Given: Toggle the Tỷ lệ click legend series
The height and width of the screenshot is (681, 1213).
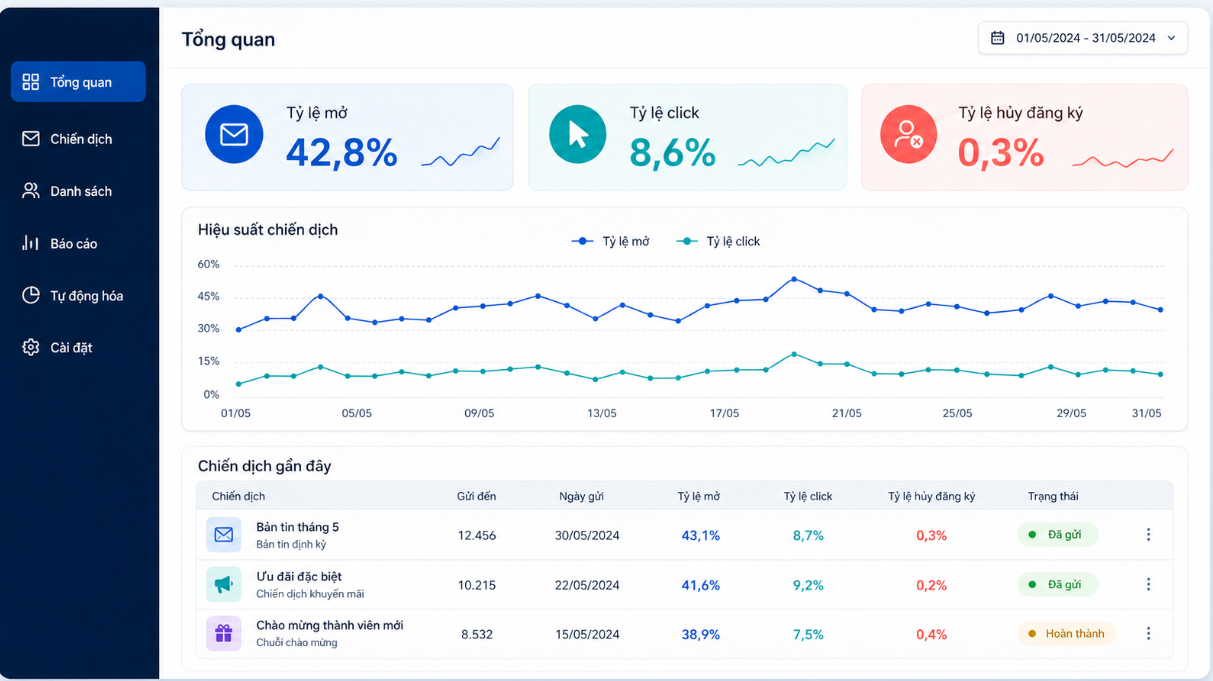Looking at the screenshot, I should pos(718,241).
